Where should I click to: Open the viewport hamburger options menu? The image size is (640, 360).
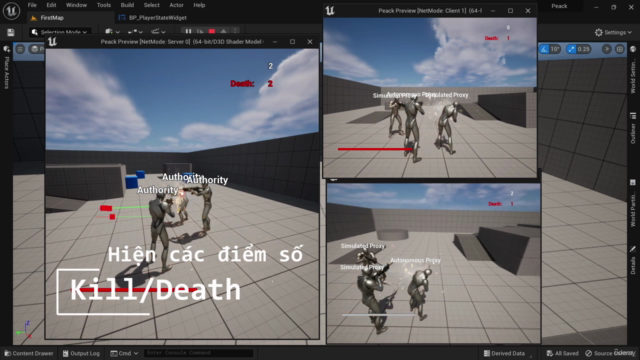point(20,49)
